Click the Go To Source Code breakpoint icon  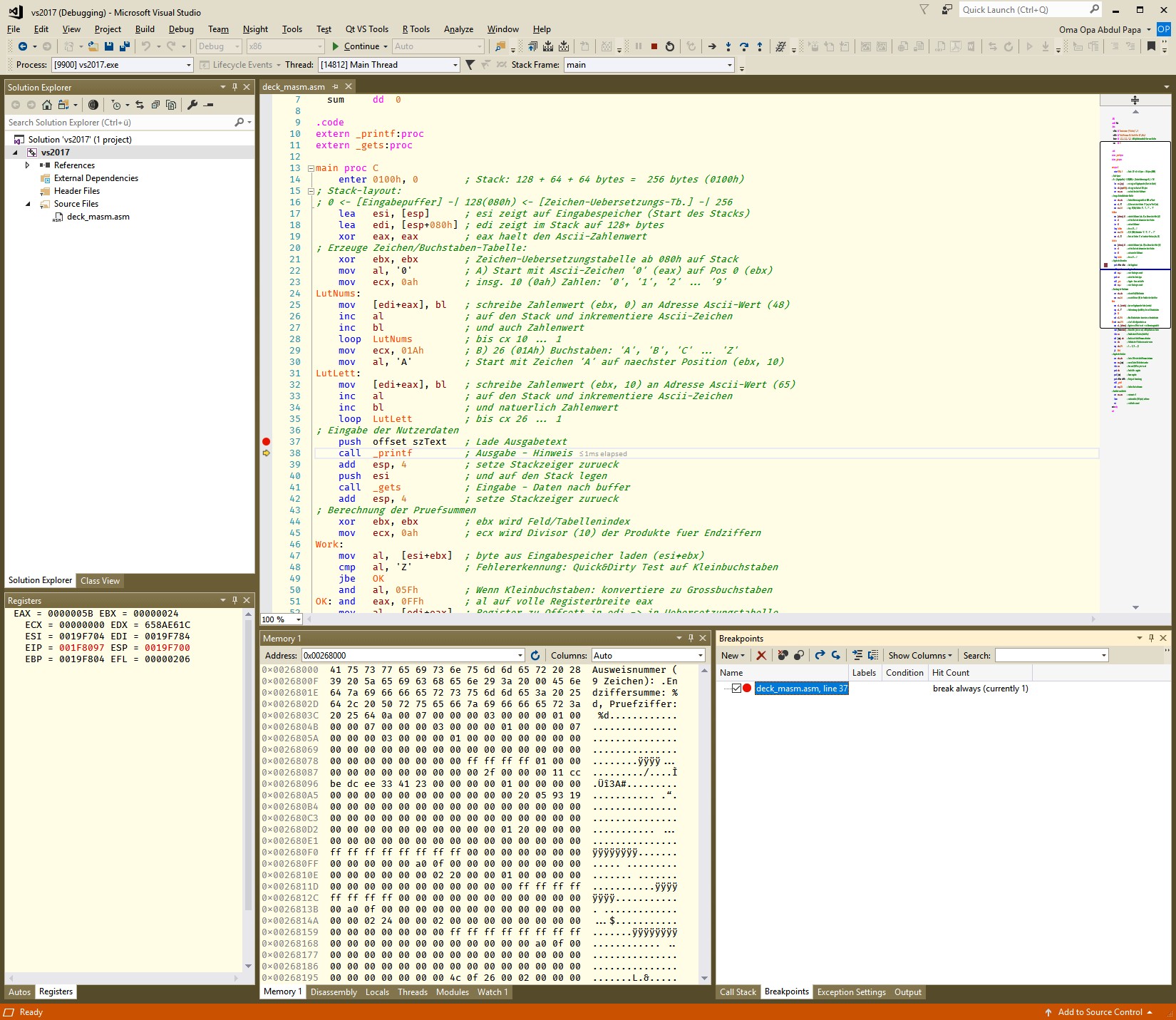857,655
